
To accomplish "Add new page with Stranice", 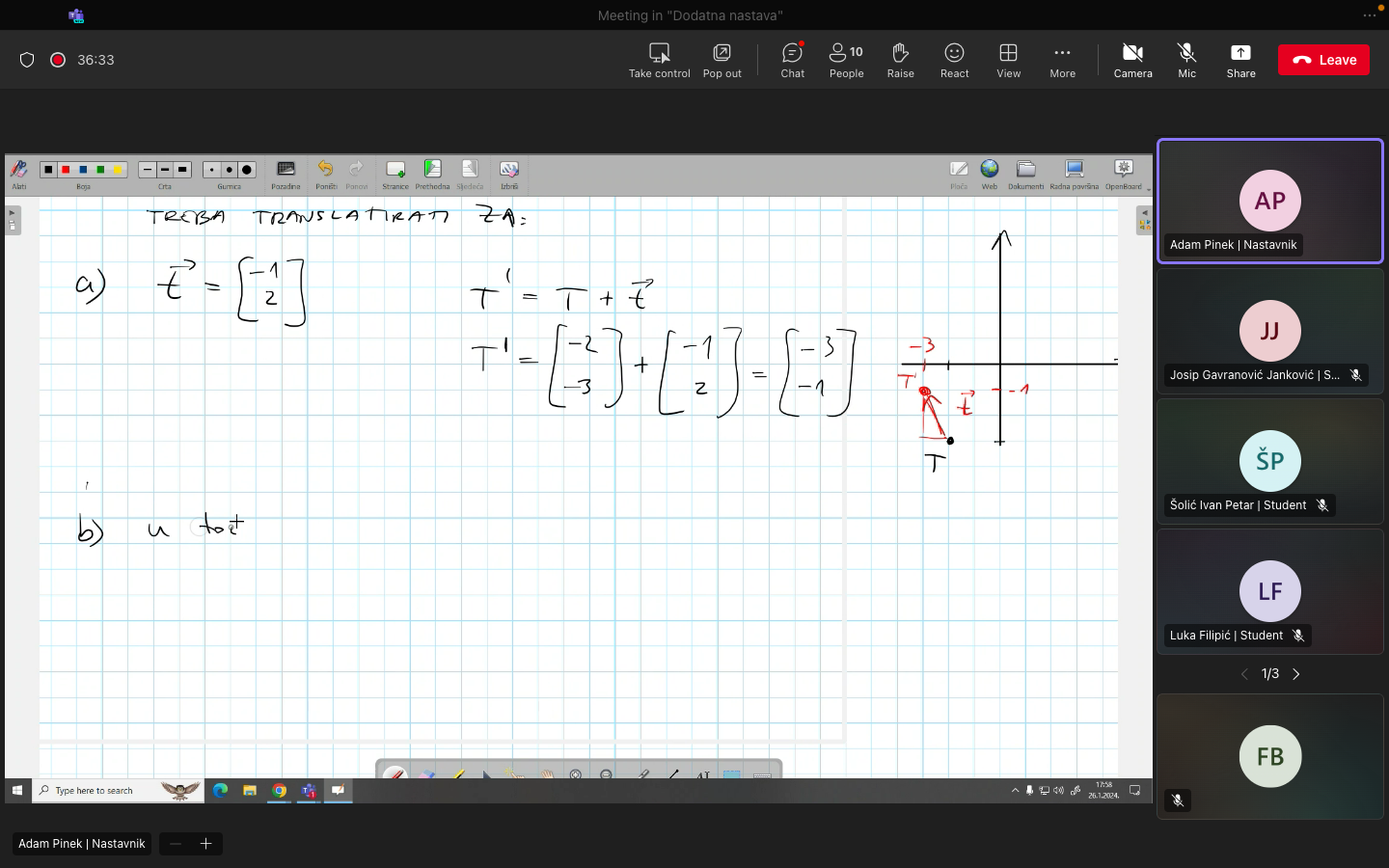I will [395, 175].
